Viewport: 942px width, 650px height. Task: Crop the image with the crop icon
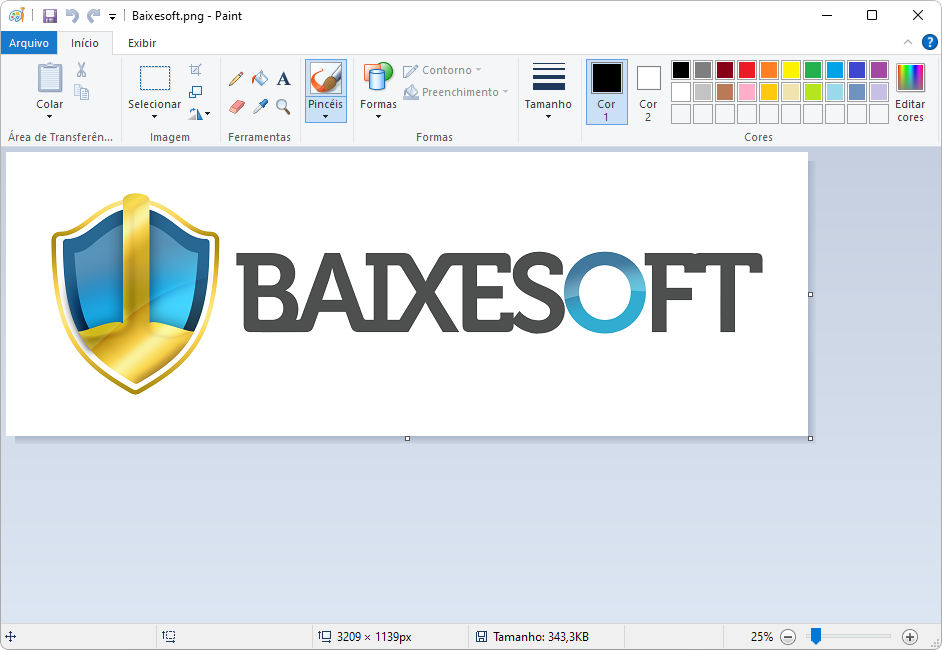pos(195,70)
